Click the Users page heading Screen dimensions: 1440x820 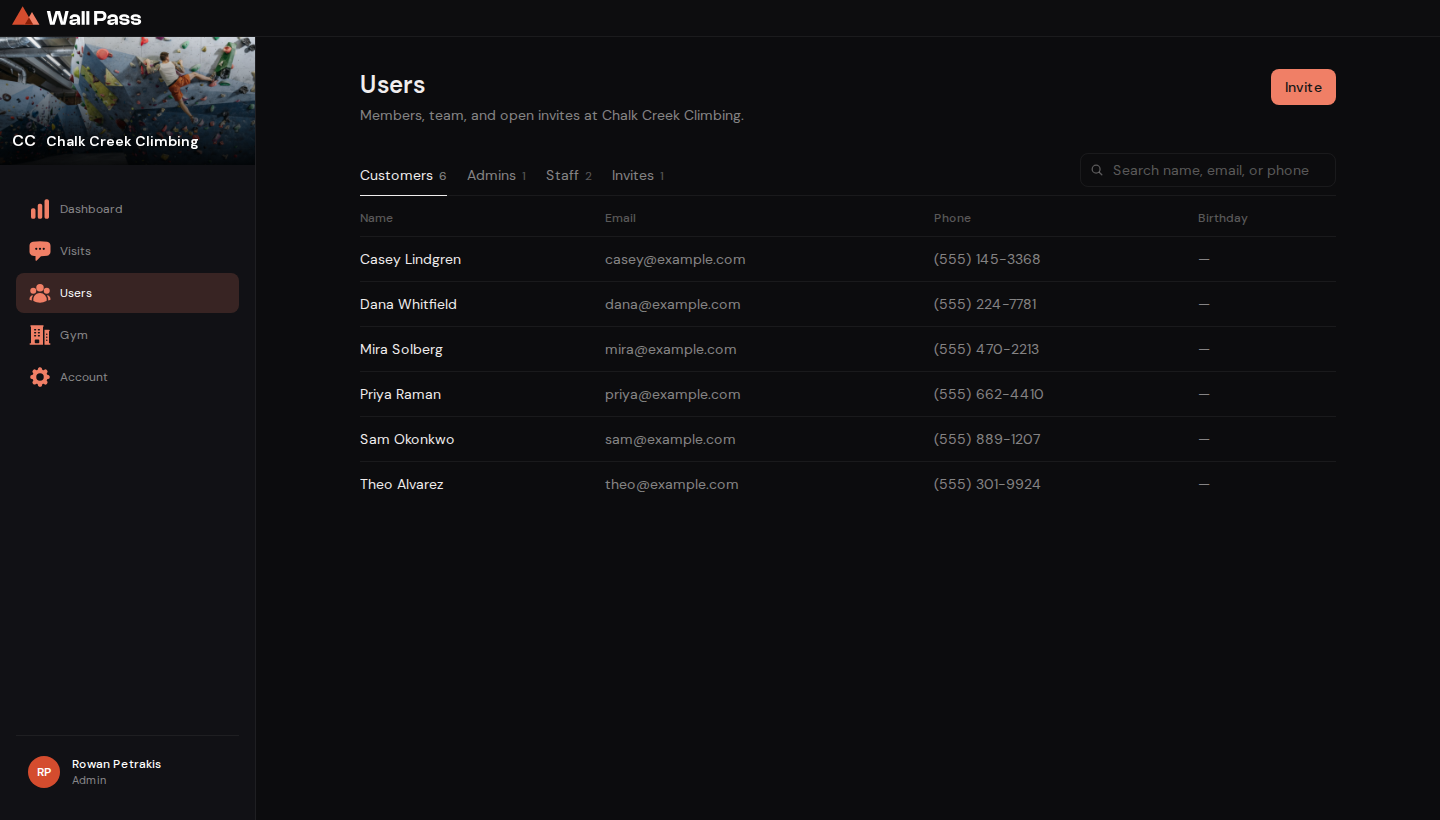[392, 85]
